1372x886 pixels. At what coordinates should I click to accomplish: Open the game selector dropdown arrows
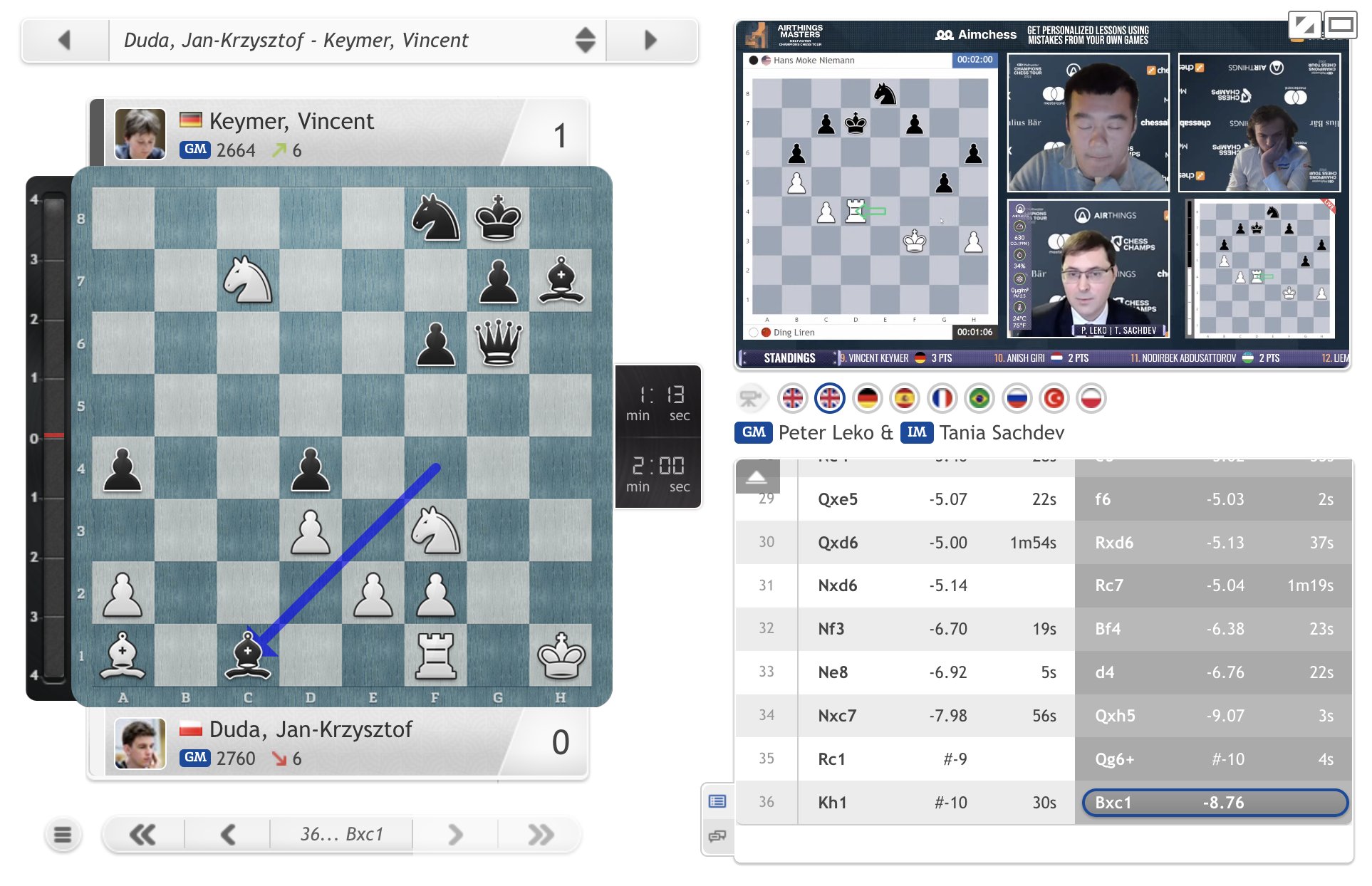(585, 40)
